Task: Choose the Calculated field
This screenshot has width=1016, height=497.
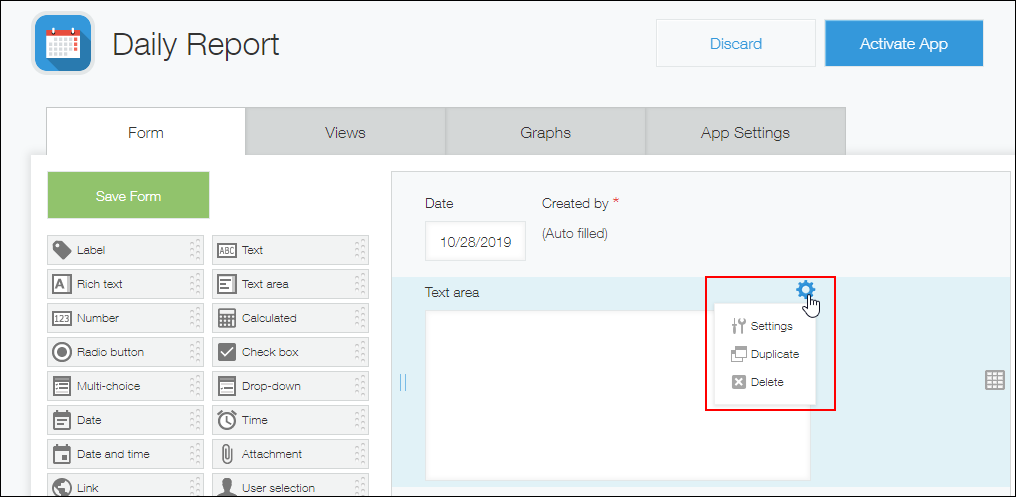Action: click(290, 318)
